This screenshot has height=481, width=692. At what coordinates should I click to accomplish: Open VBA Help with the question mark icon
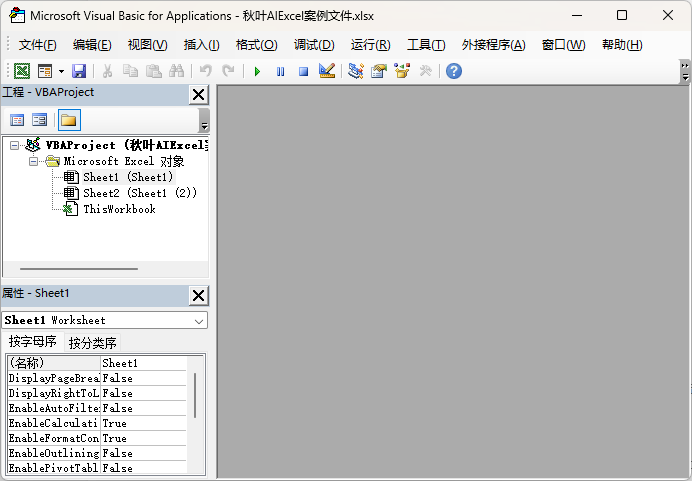(453, 71)
